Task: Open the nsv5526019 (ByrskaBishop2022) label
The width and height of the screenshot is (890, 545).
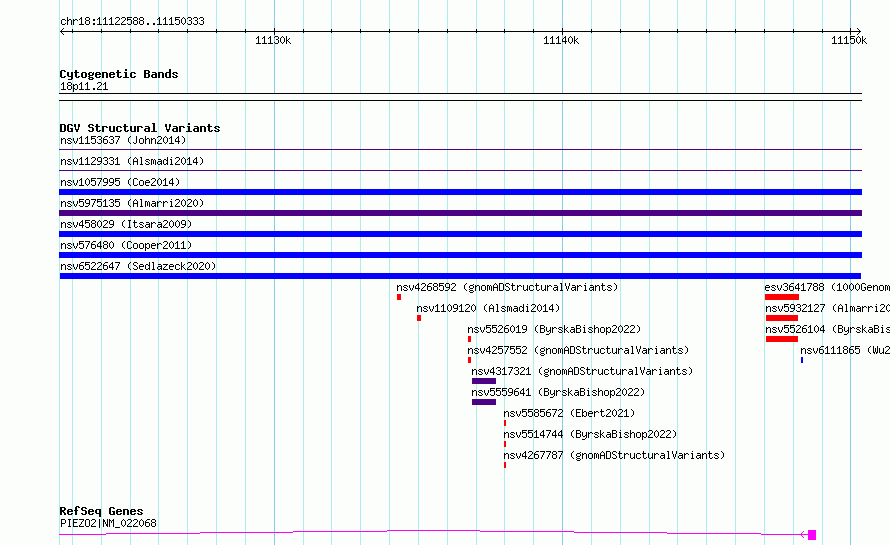Action: (554, 329)
